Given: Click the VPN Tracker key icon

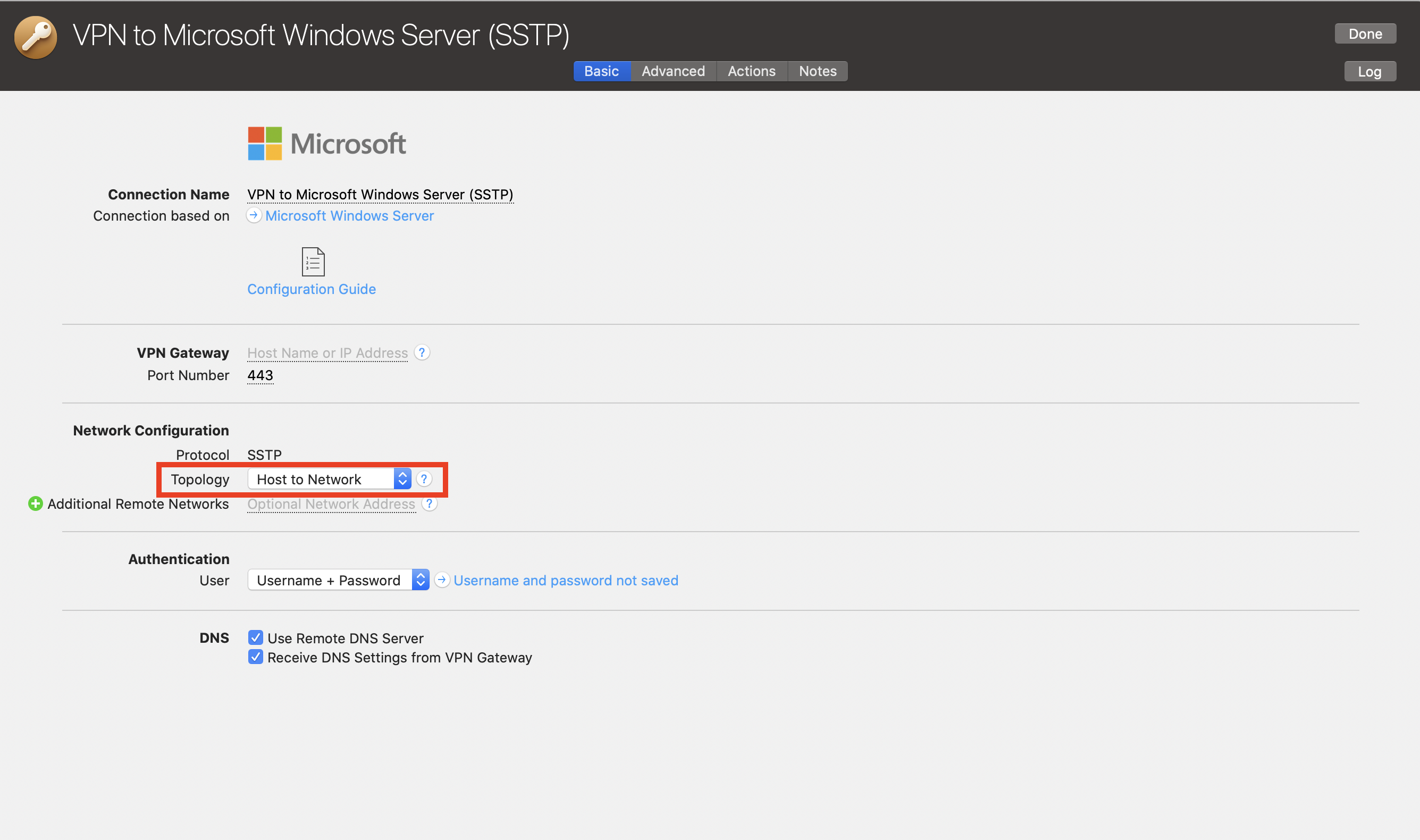Looking at the screenshot, I should click(36, 37).
